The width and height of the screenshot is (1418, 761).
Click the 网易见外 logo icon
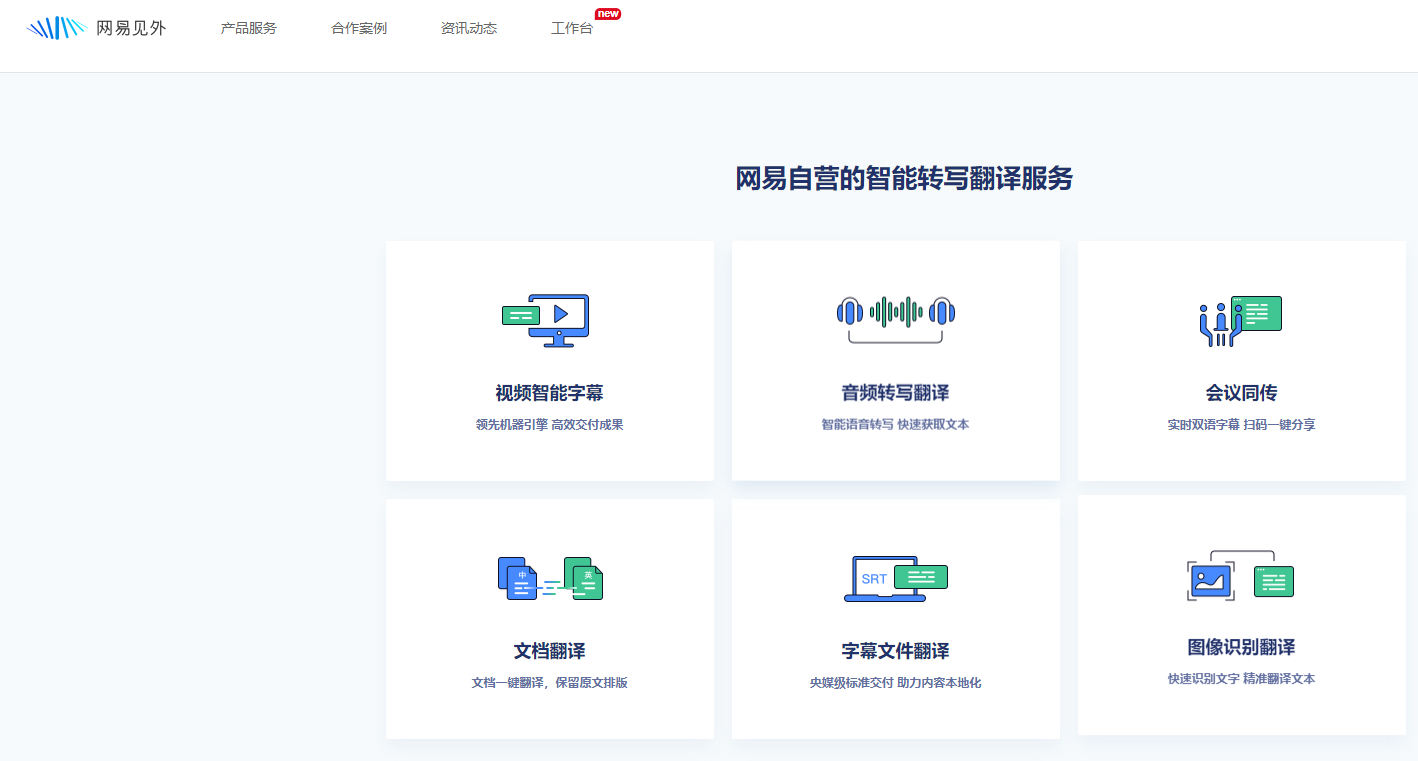pyautogui.click(x=56, y=28)
